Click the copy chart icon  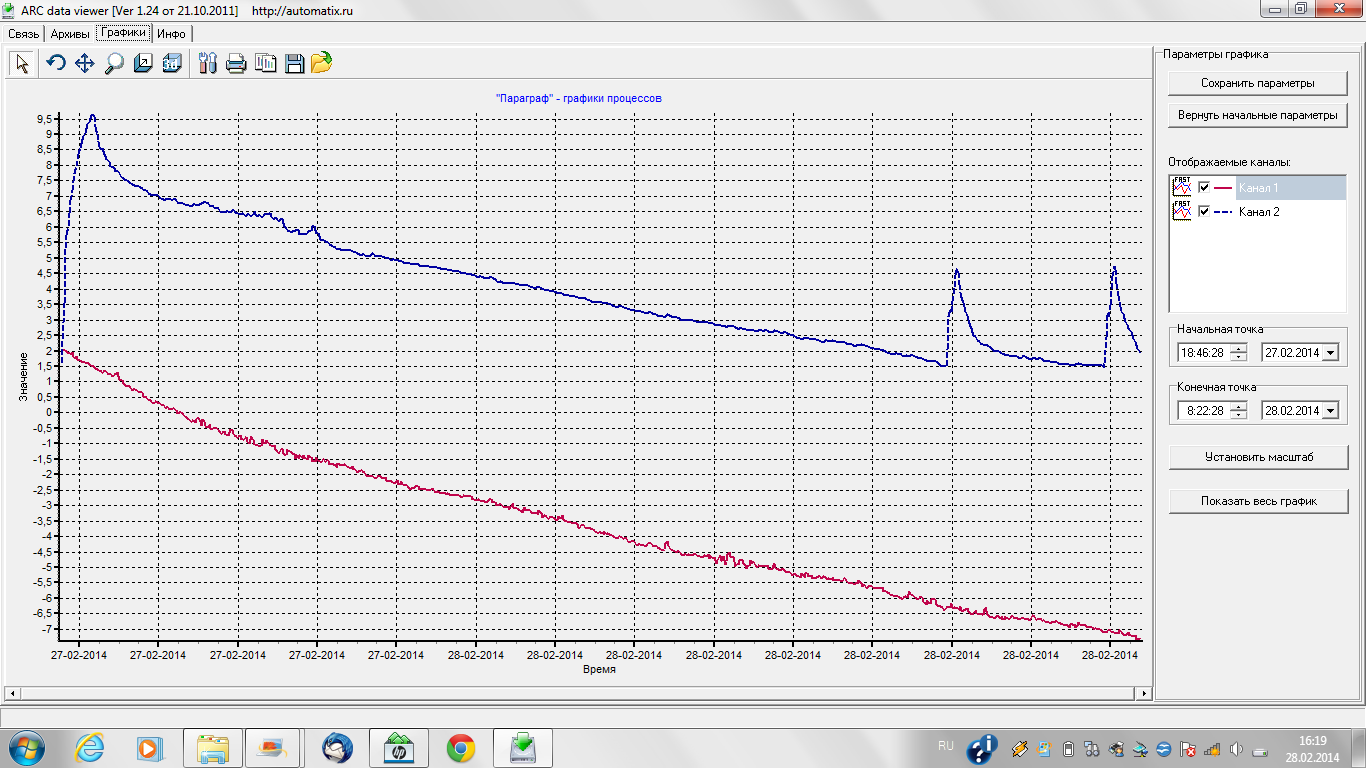[x=265, y=64]
